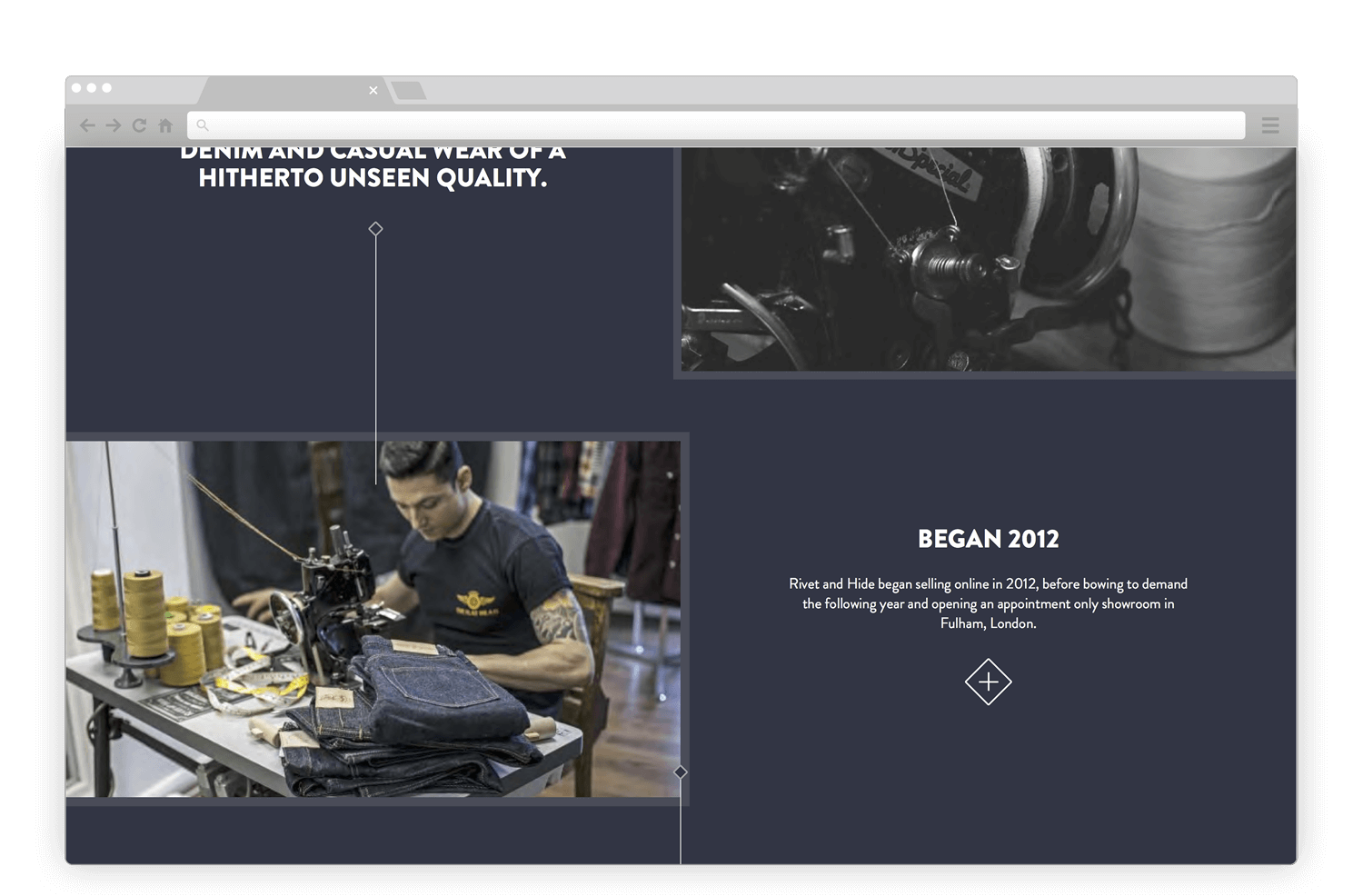
Task: Close the current browser tab
Action: pos(373,90)
